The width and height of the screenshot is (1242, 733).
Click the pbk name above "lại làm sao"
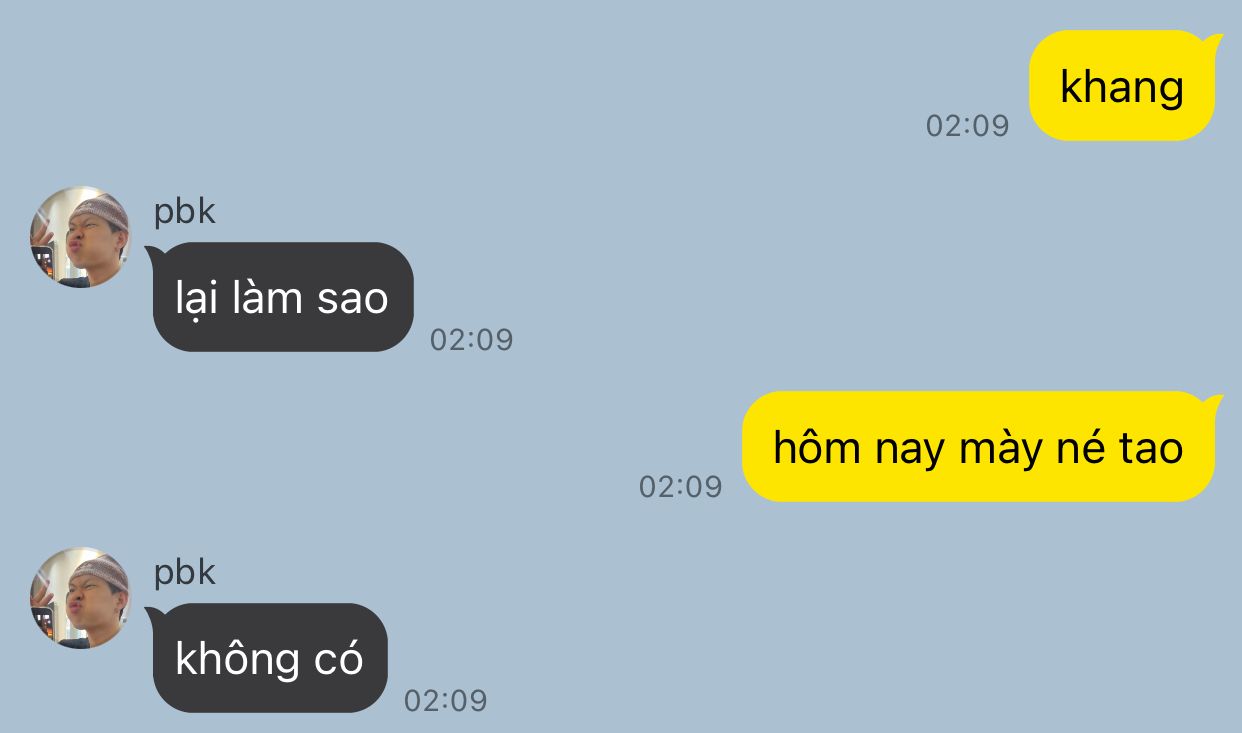pos(185,211)
